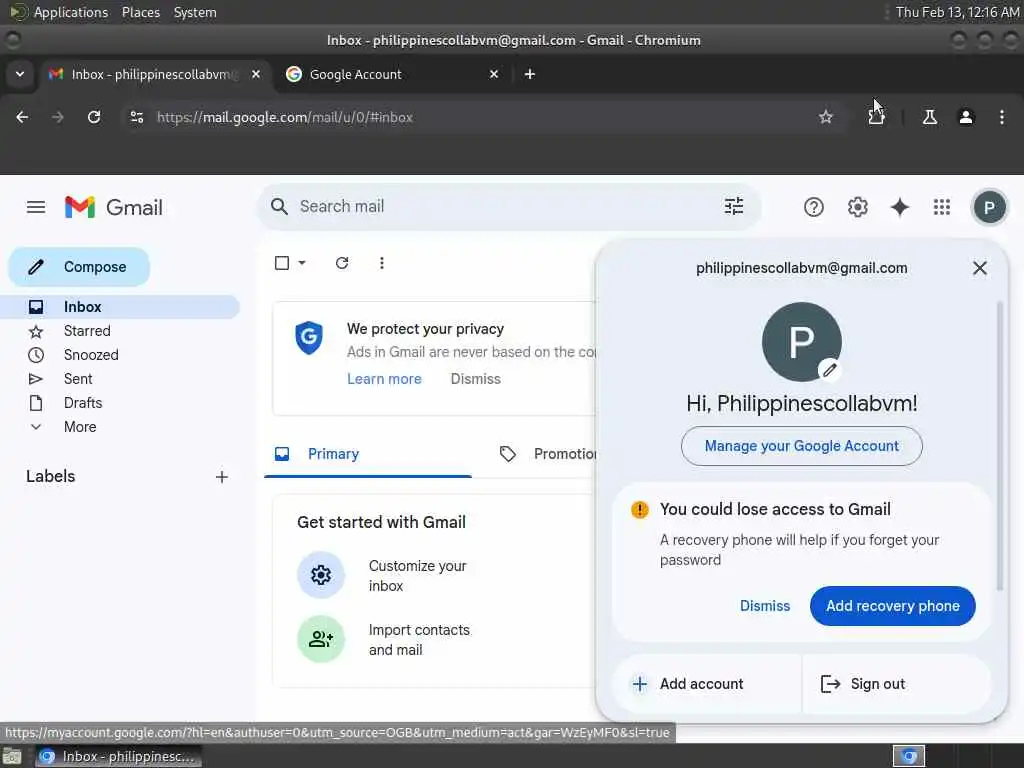This screenshot has width=1024, height=768.
Task: Click the Gemini sparkle icon
Action: [899, 207]
